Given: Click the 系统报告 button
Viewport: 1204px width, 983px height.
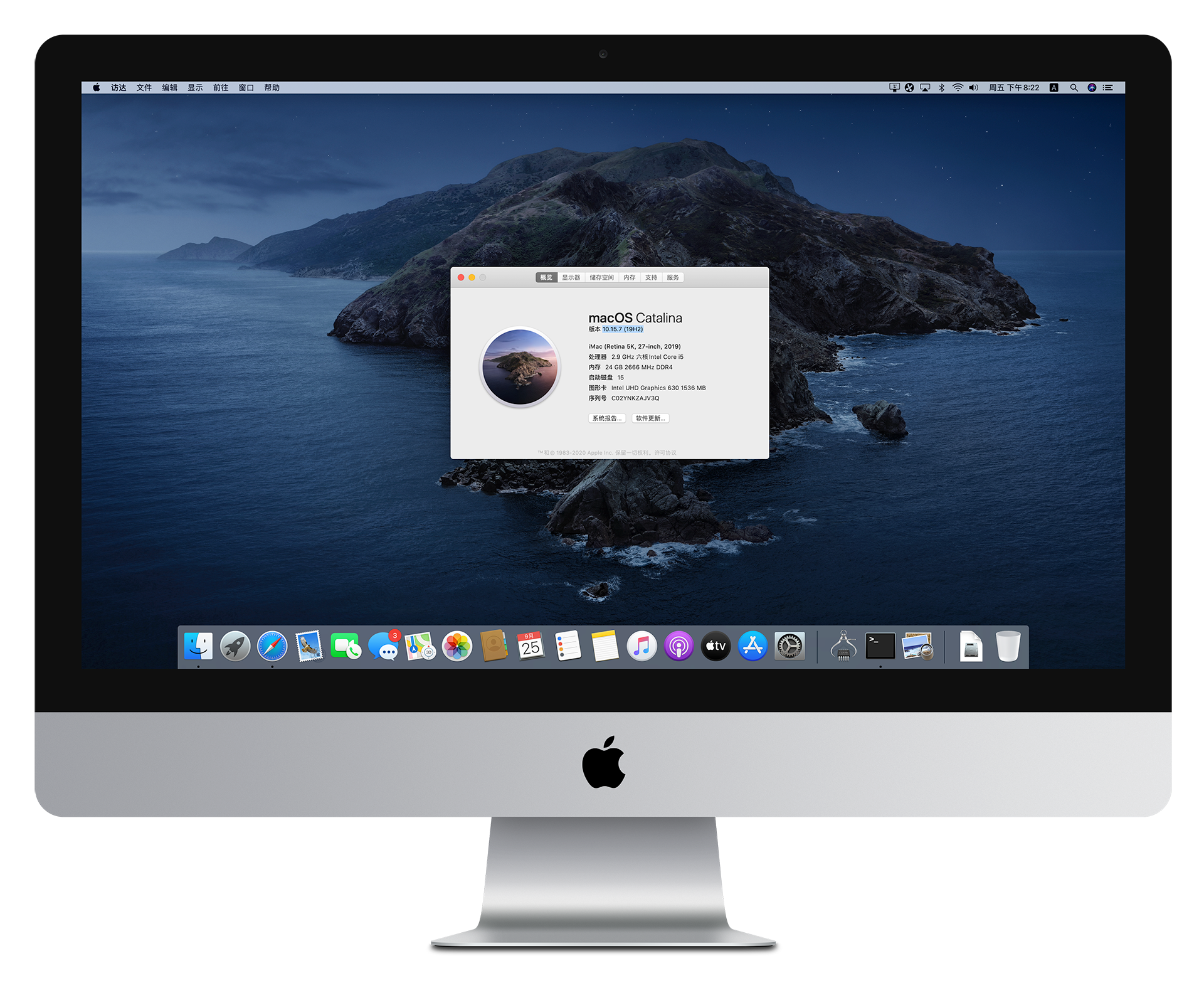Looking at the screenshot, I should (x=607, y=418).
